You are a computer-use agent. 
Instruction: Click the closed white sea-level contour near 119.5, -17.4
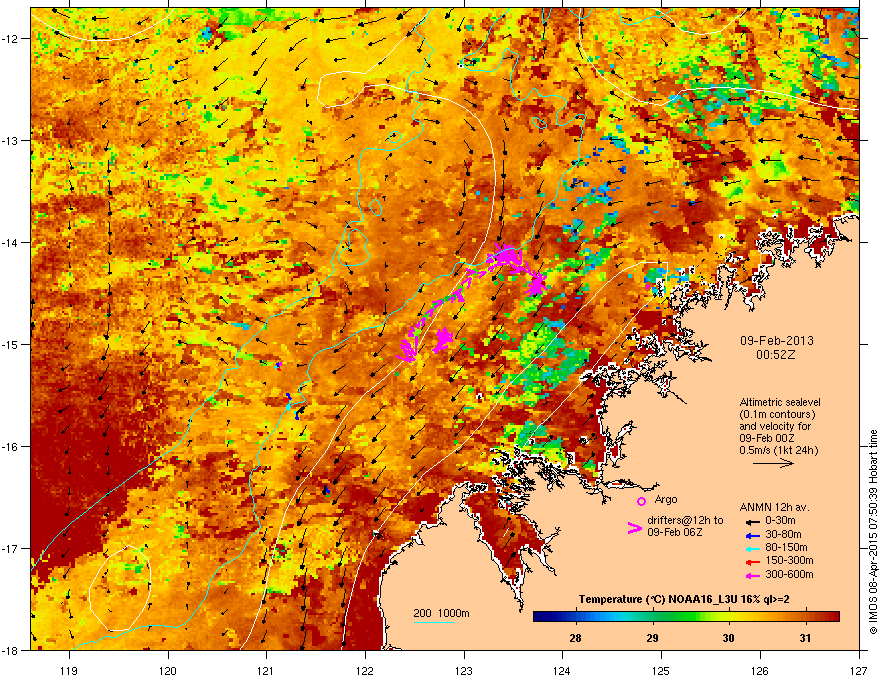(x=120, y=588)
